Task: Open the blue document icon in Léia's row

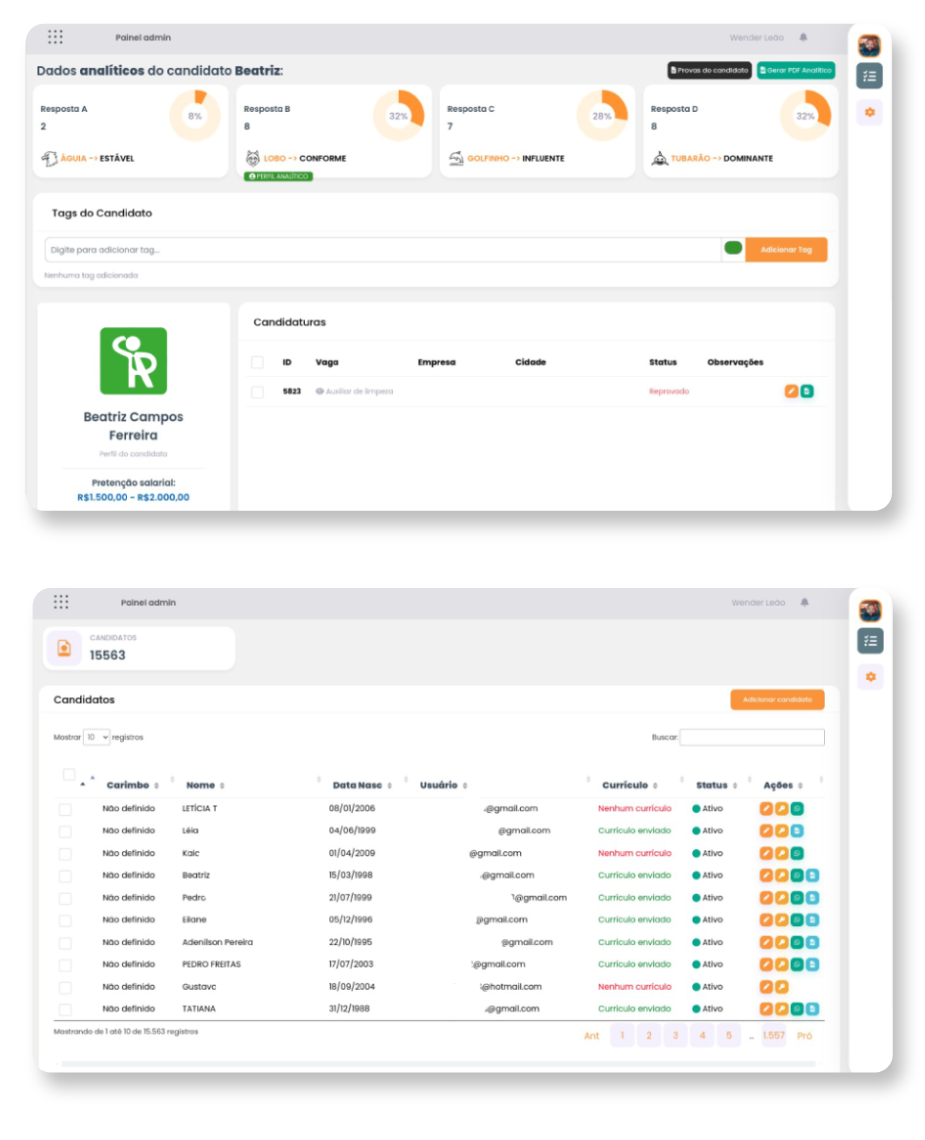Action: coord(797,830)
